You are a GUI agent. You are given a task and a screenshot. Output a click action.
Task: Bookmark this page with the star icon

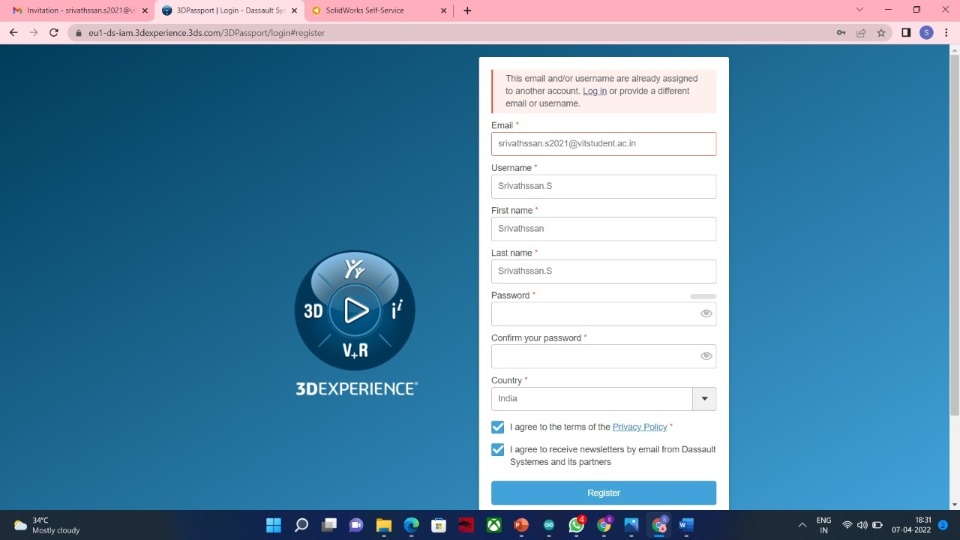tap(881, 32)
